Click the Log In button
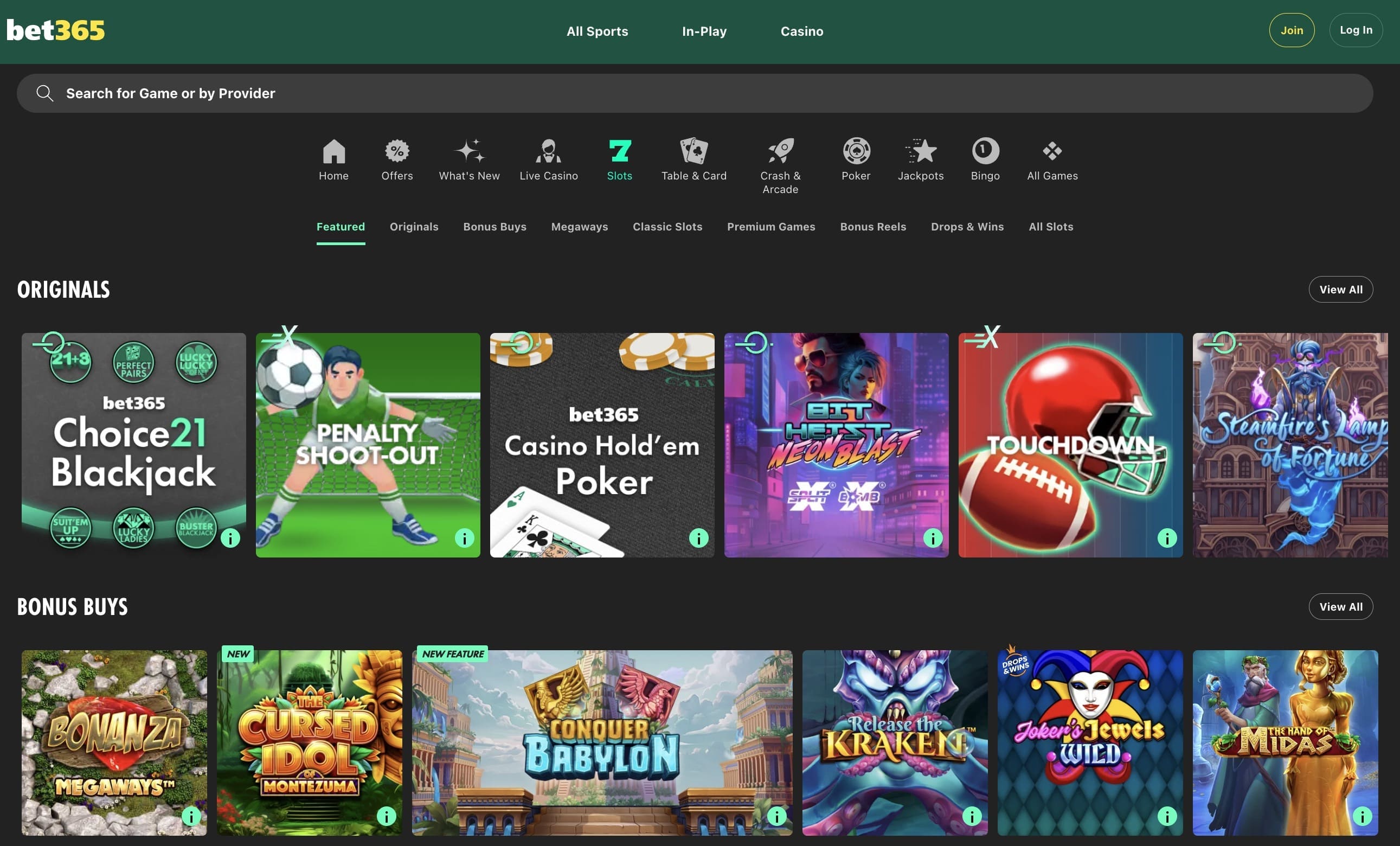The image size is (1400, 846). click(x=1355, y=30)
